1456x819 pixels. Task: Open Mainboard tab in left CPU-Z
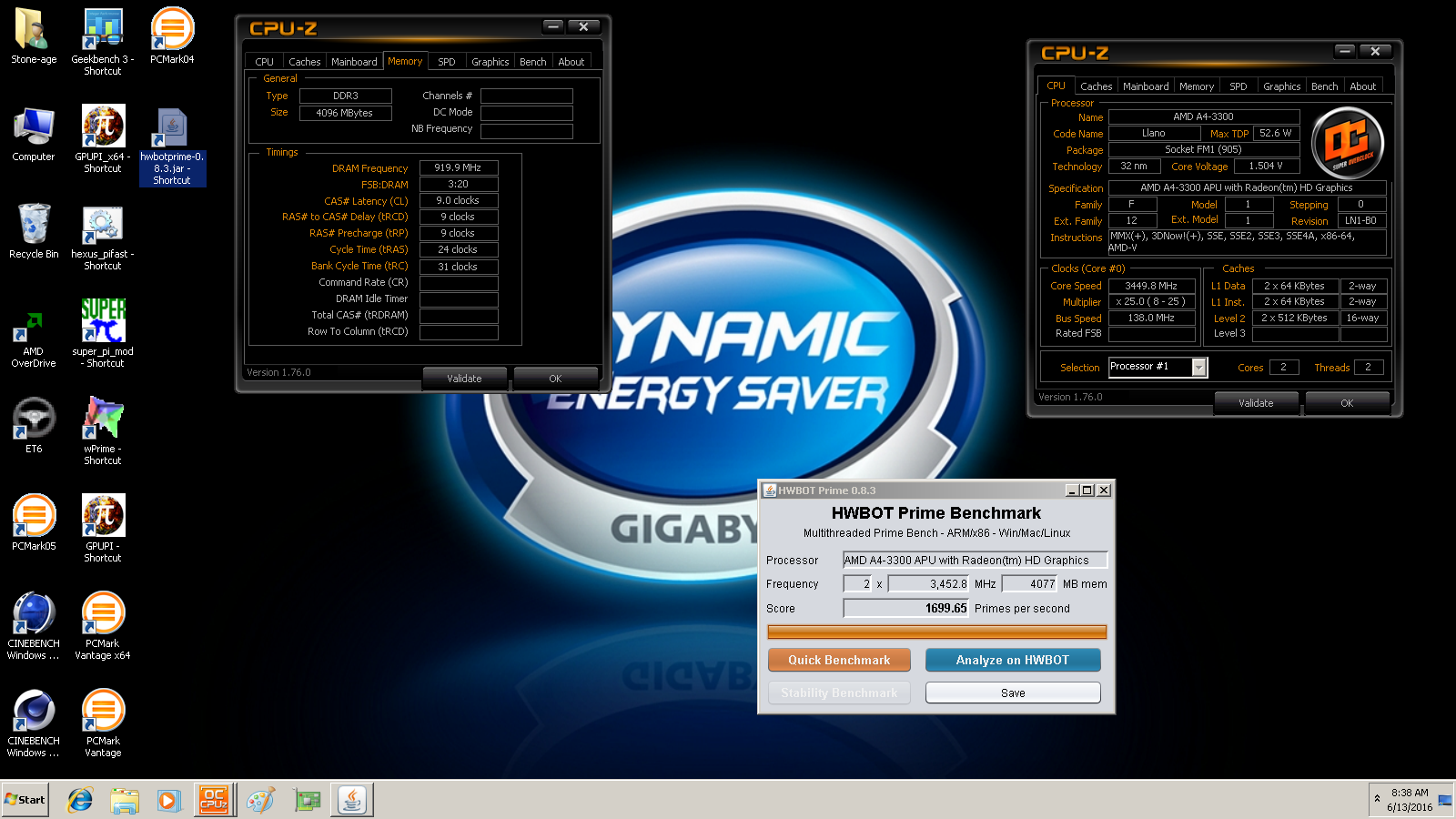point(354,62)
